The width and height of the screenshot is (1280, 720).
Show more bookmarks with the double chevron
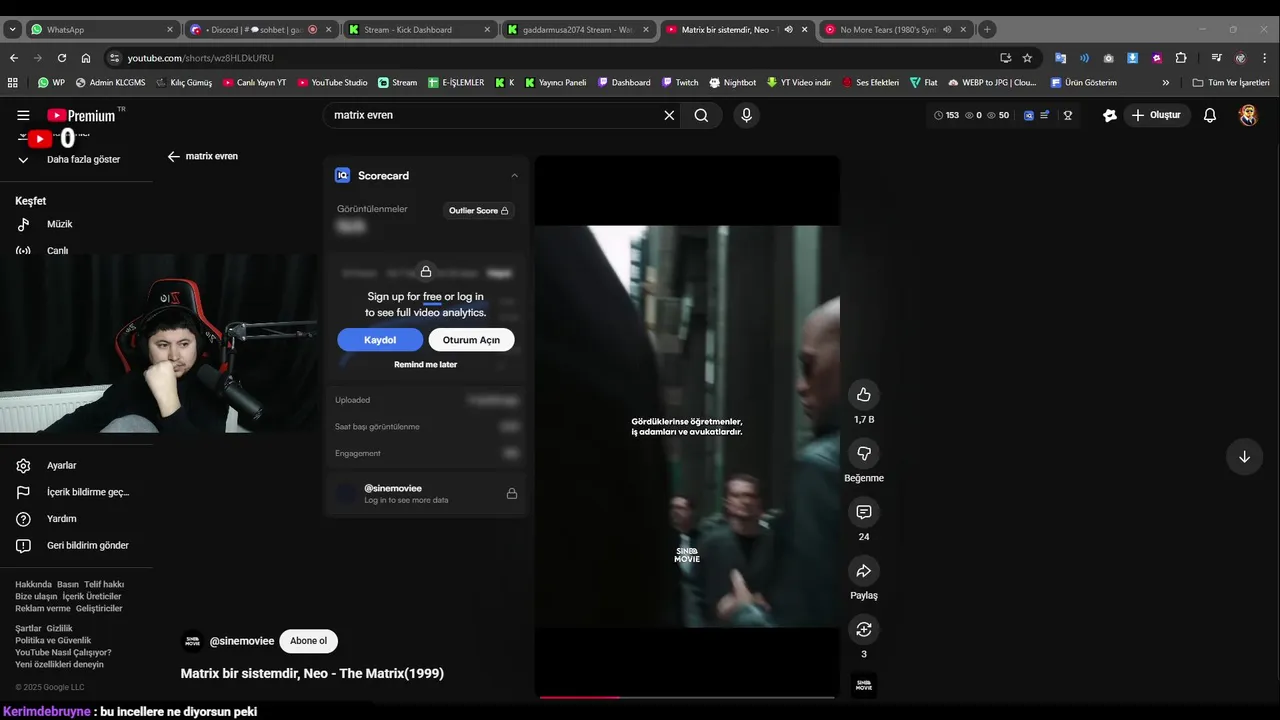tap(1165, 83)
